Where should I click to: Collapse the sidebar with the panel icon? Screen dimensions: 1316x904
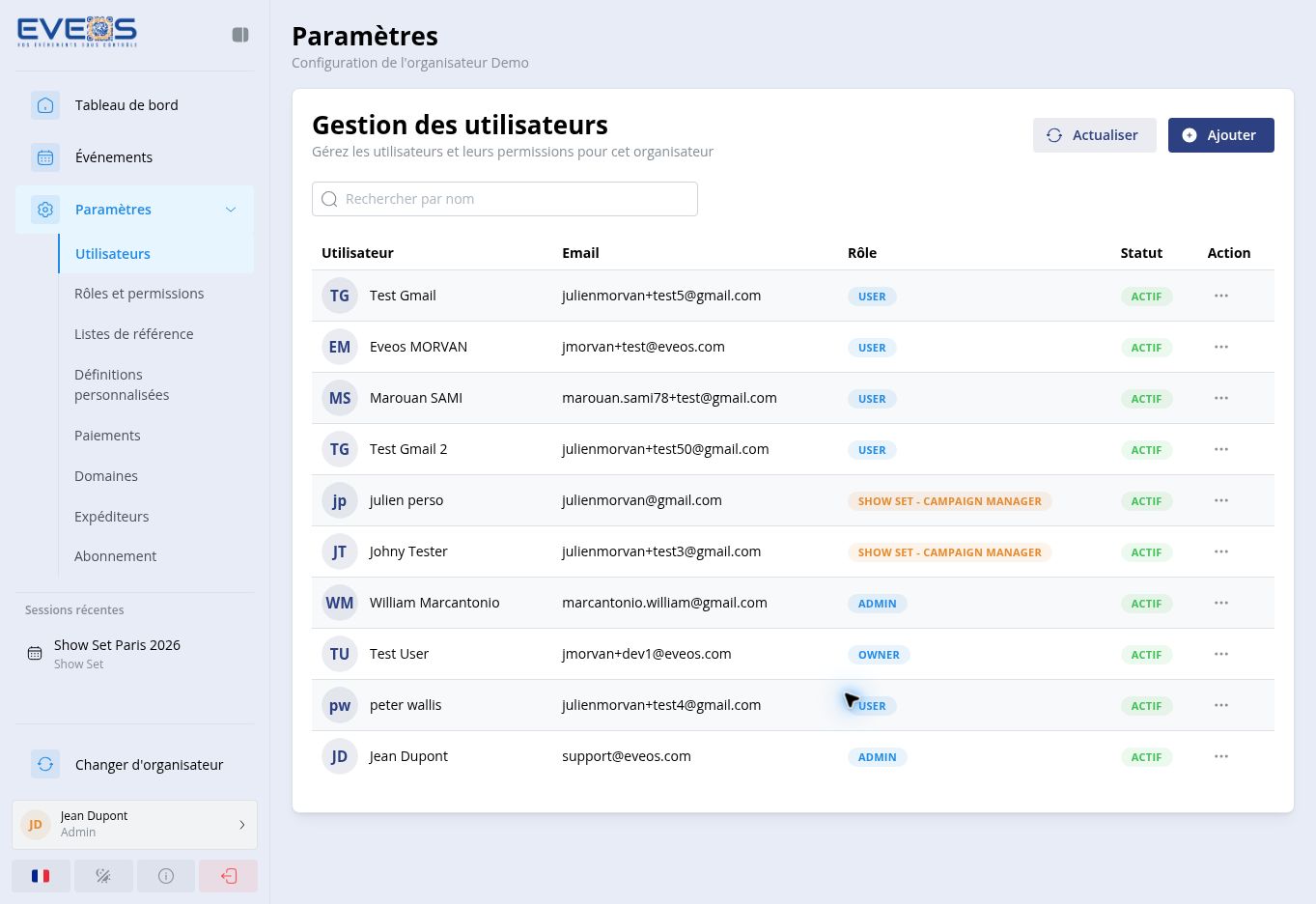coord(240,35)
